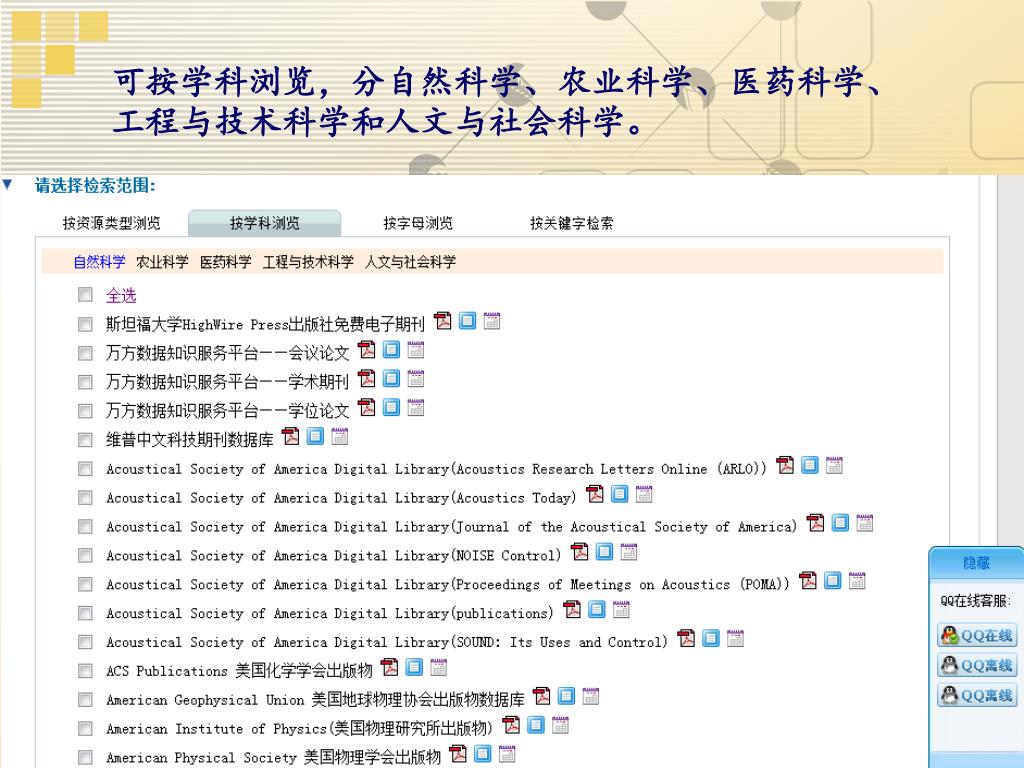
Task: Check the NOISE Control library checkbox
Action: coord(86,555)
